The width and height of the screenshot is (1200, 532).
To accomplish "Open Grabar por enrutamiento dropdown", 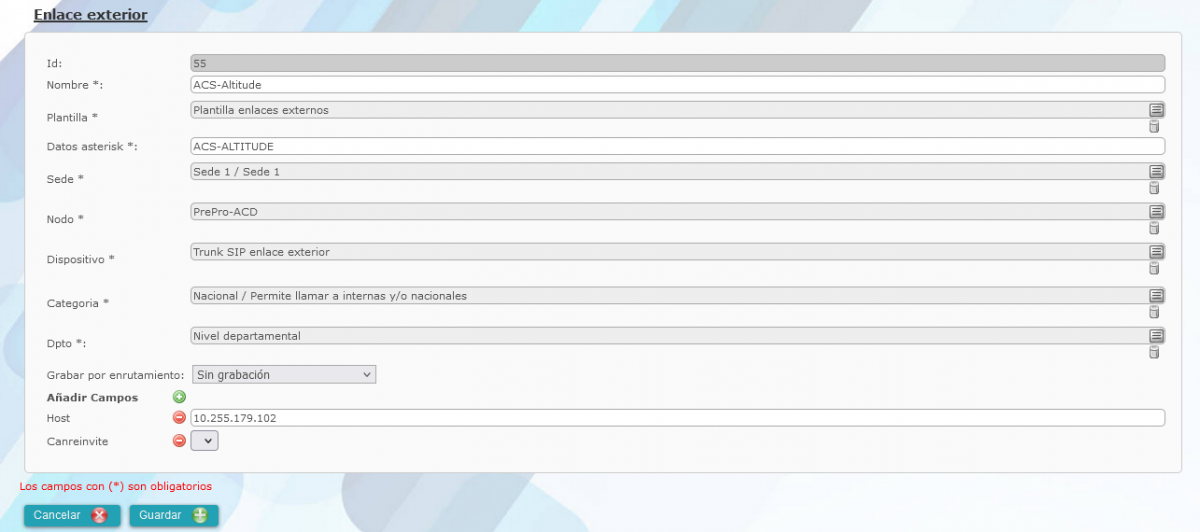I will pyautogui.click(x=283, y=375).
